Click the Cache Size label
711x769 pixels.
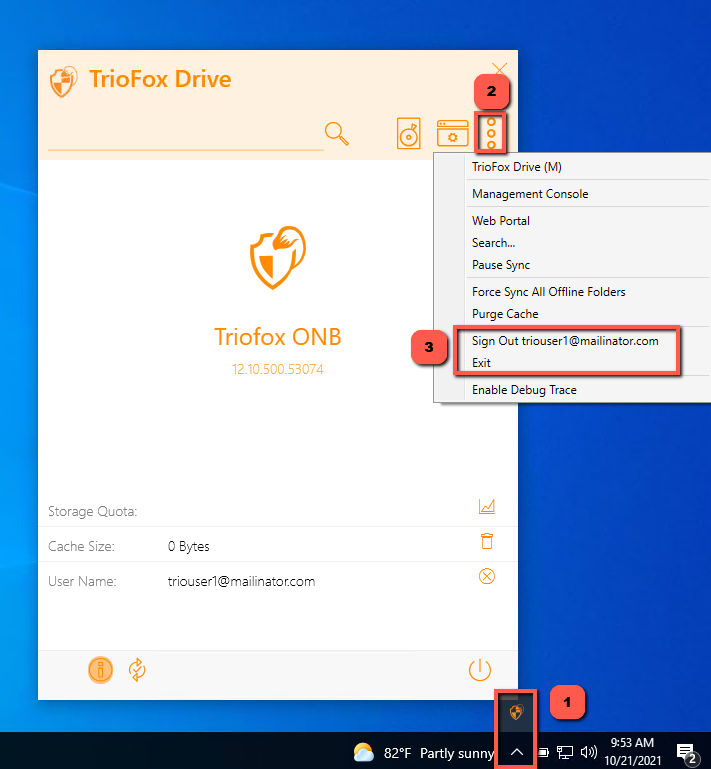(x=81, y=546)
